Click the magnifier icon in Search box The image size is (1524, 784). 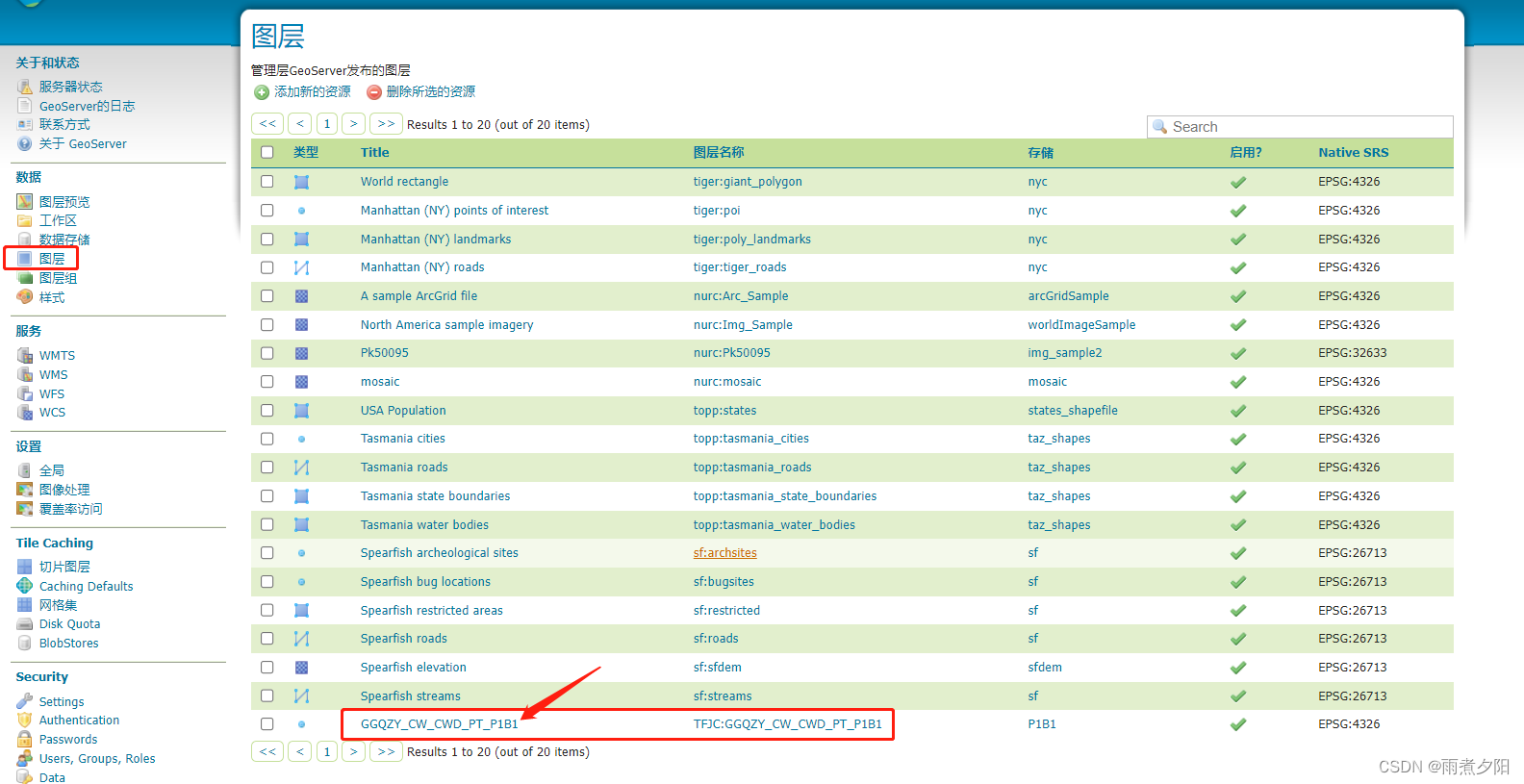(x=1160, y=127)
